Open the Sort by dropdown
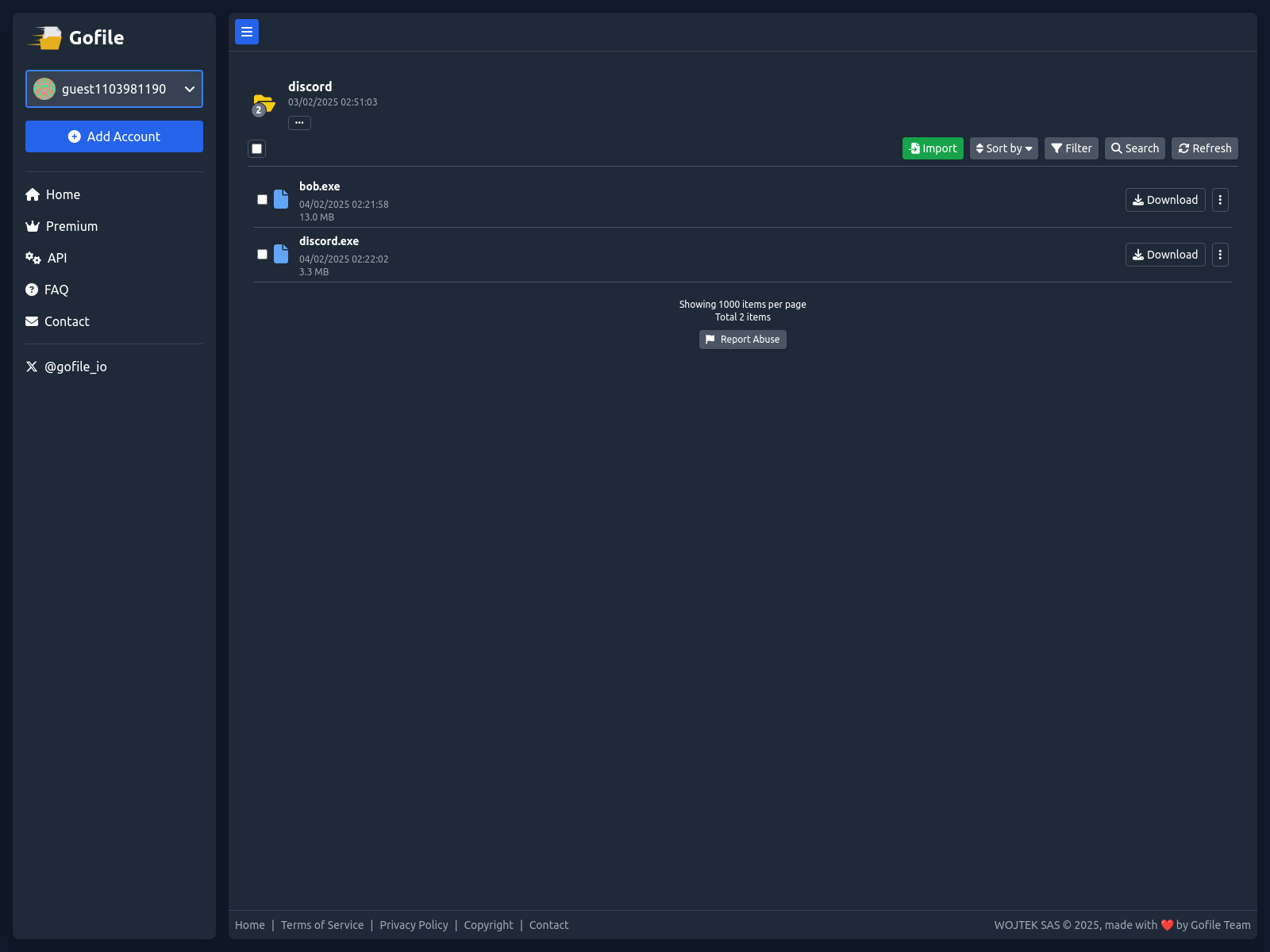Viewport: 1270px width, 952px height. (1004, 148)
